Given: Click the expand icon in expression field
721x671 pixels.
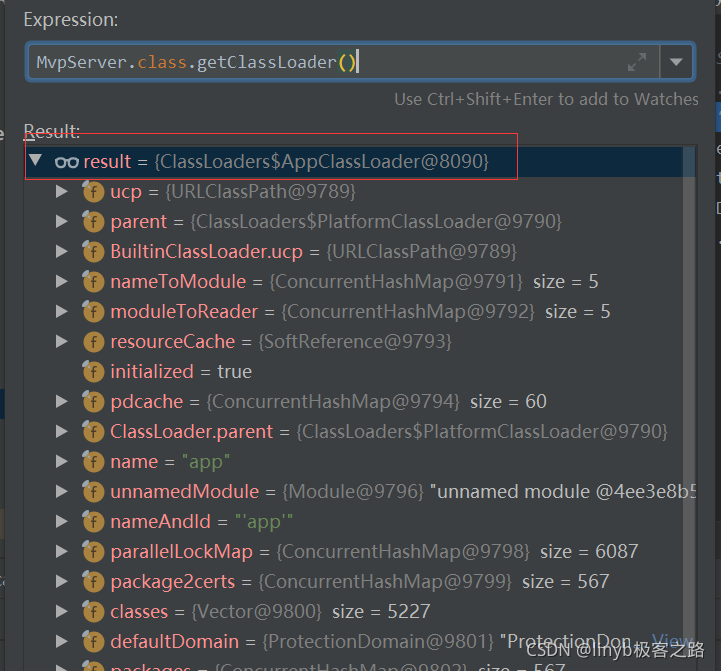Looking at the screenshot, I should [x=637, y=62].
